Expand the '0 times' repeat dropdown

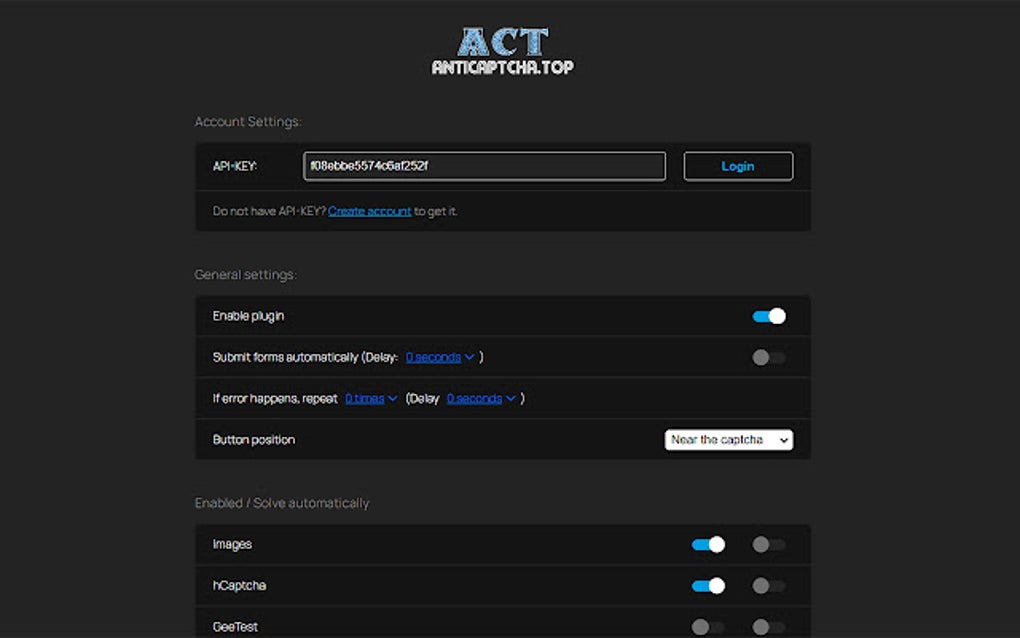[370, 398]
